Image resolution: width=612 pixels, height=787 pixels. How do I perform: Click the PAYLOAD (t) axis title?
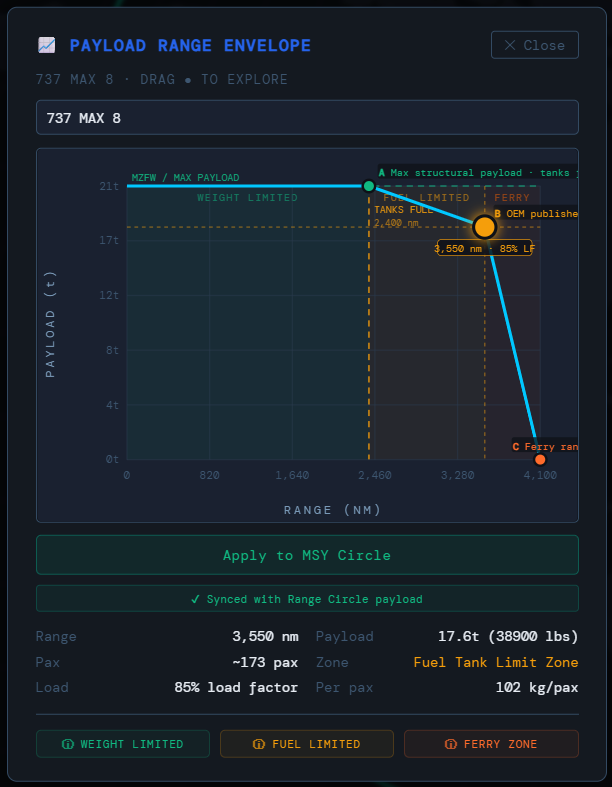(x=50, y=324)
